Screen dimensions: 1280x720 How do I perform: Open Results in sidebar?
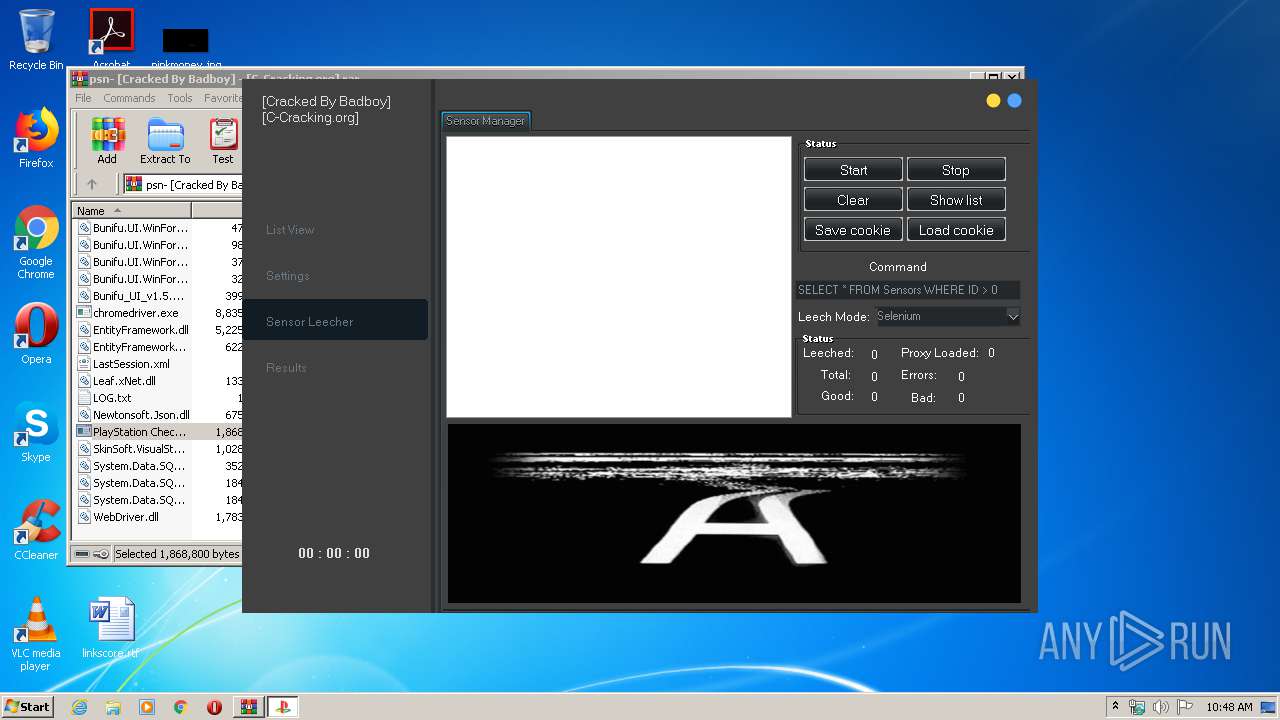(286, 368)
